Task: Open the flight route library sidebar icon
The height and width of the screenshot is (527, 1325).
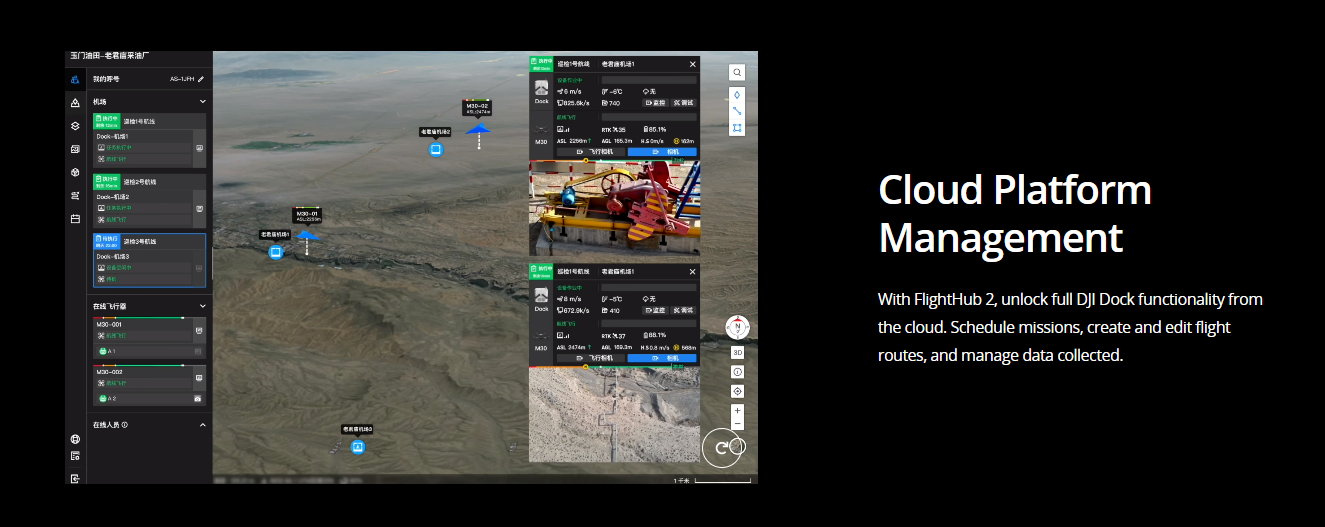Action: coord(75,196)
